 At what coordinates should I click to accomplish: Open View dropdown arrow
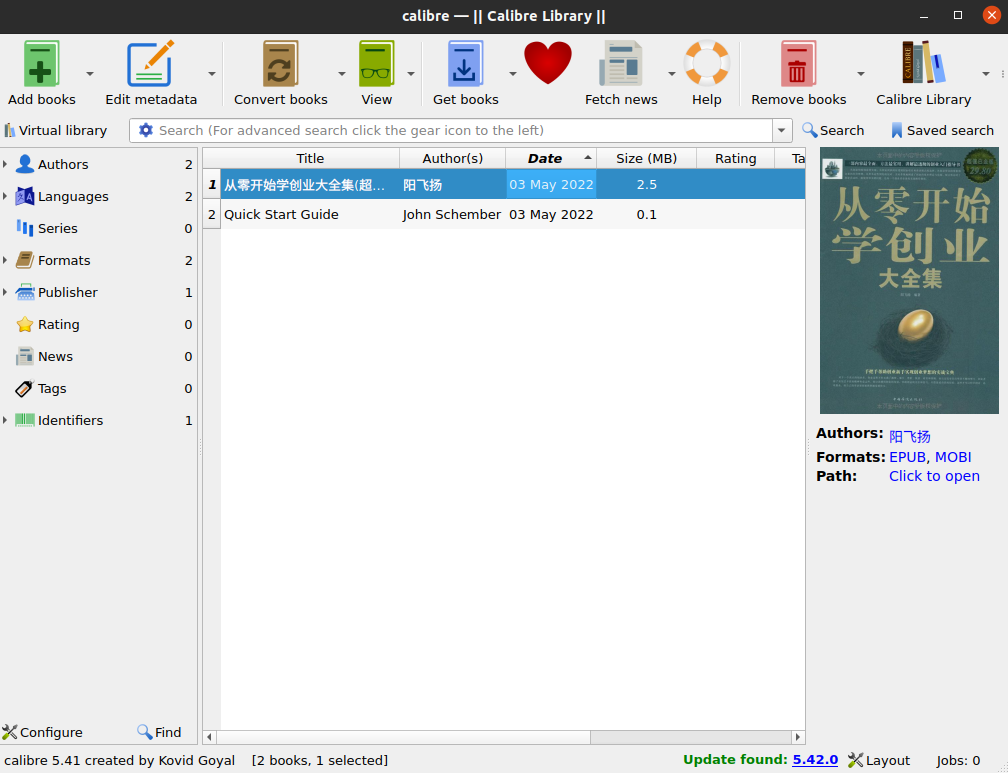point(411,74)
